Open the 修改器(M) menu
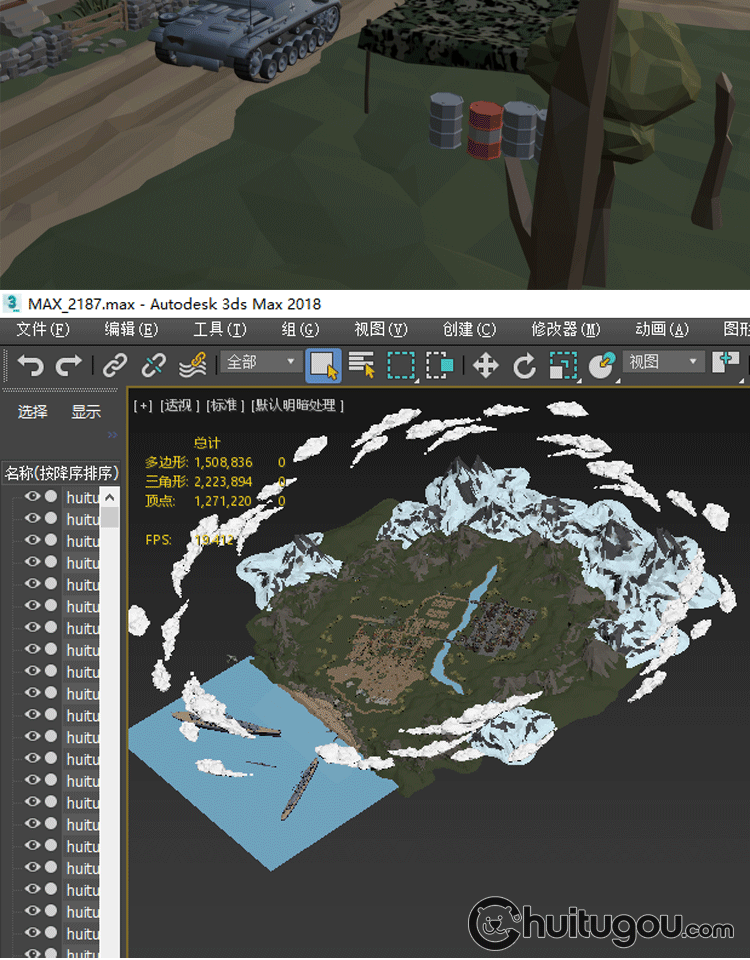 coord(566,329)
